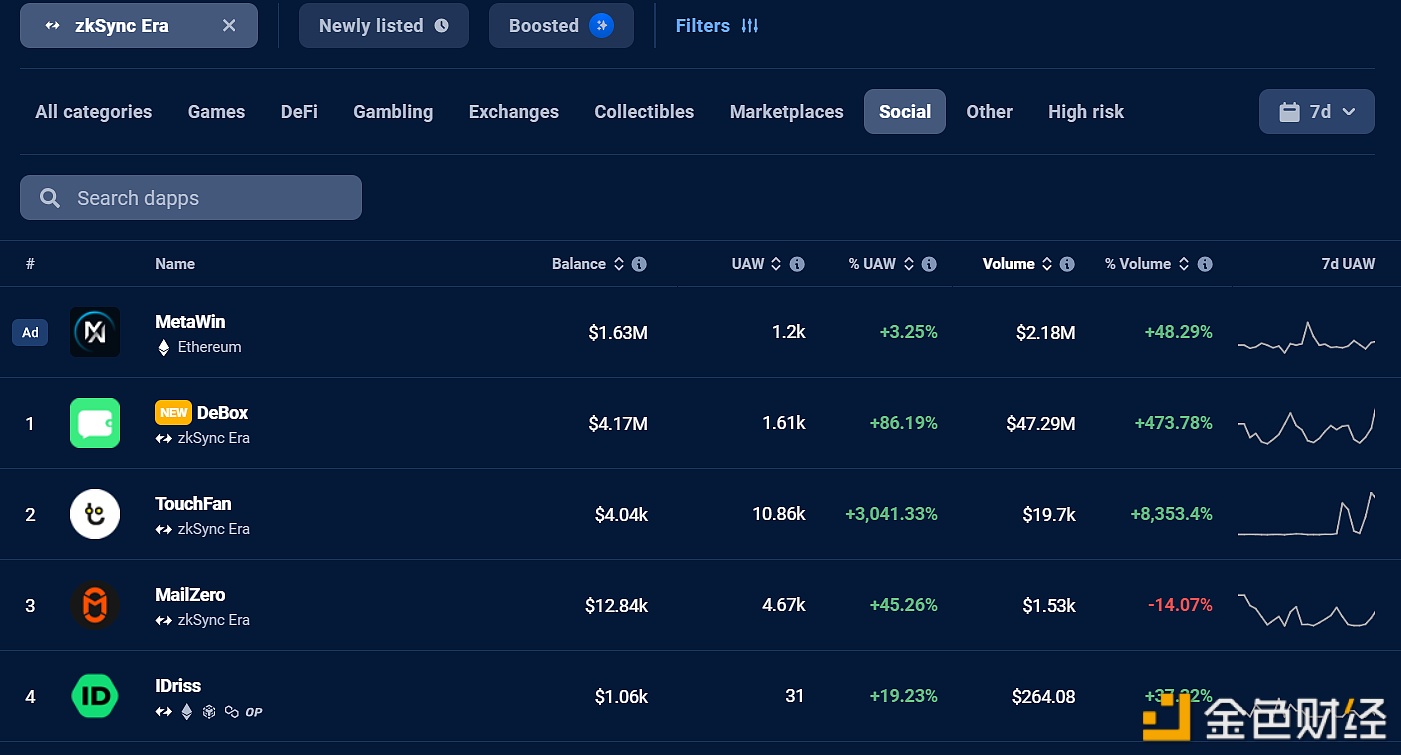Switch to the Games category
Image resolution: width=1401 pixels, height=755 pixels.
click(216, 112)
